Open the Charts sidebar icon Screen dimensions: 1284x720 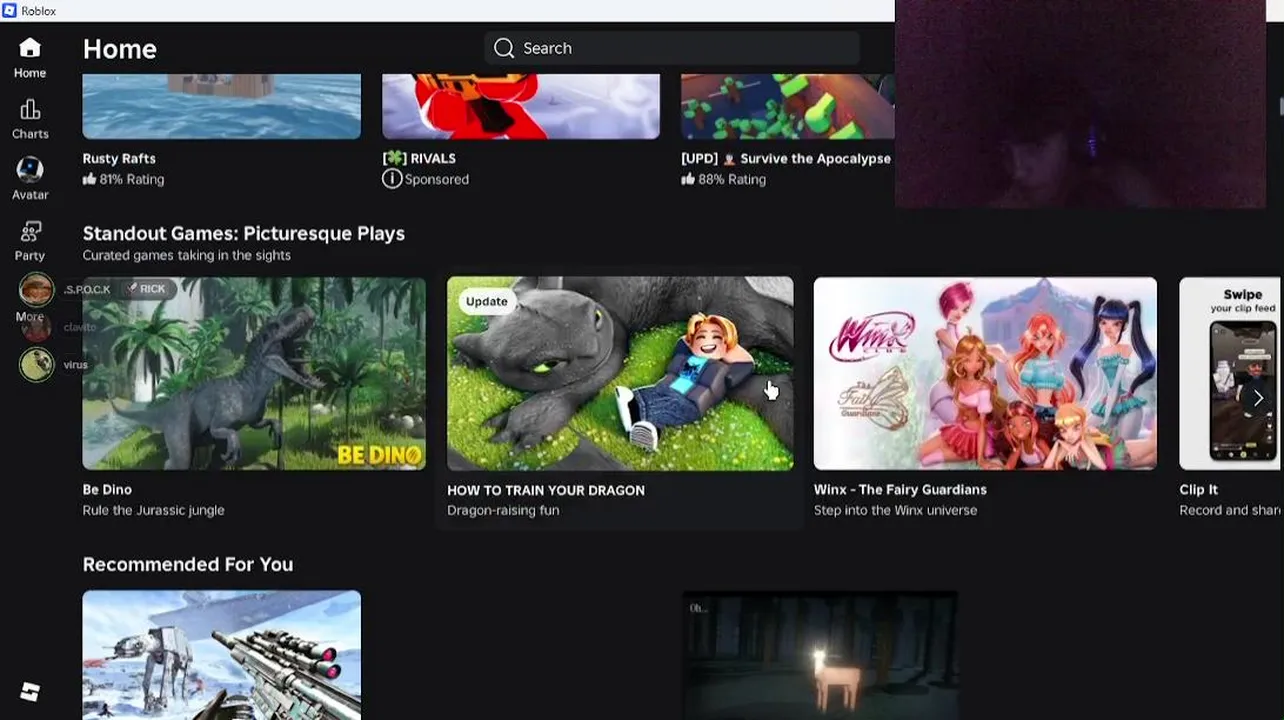[x=30, y=109]
